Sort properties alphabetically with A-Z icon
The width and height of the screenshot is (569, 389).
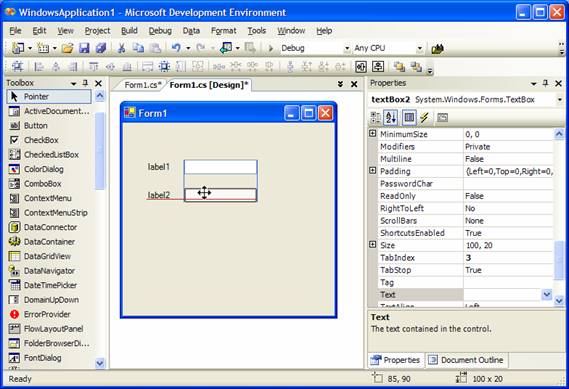click(x=391, y=117)
